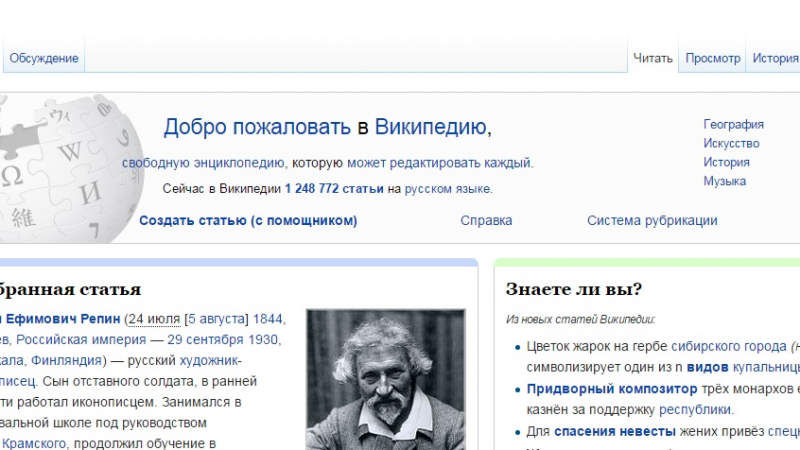Screen dimensions: 800x450
Task: Select the Искусство category link
Action: [731, 143]
